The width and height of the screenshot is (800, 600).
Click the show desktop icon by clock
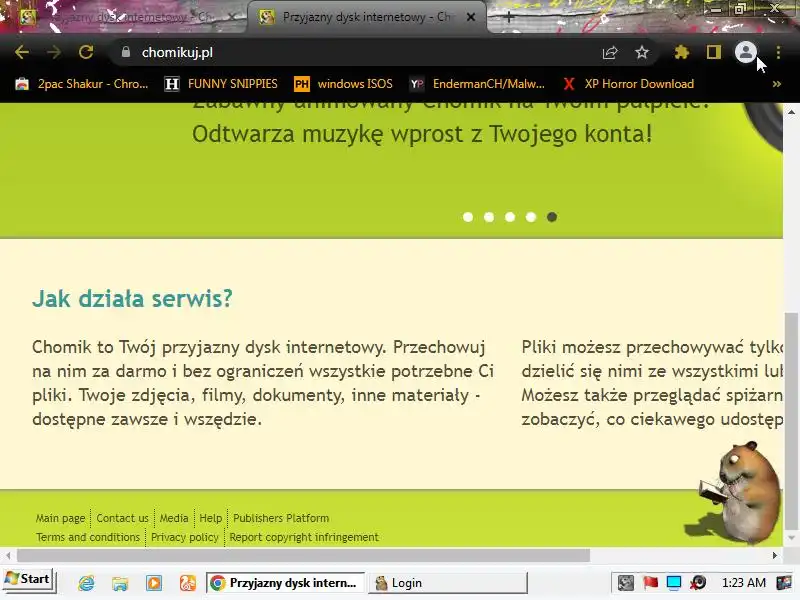pos(784,583)
